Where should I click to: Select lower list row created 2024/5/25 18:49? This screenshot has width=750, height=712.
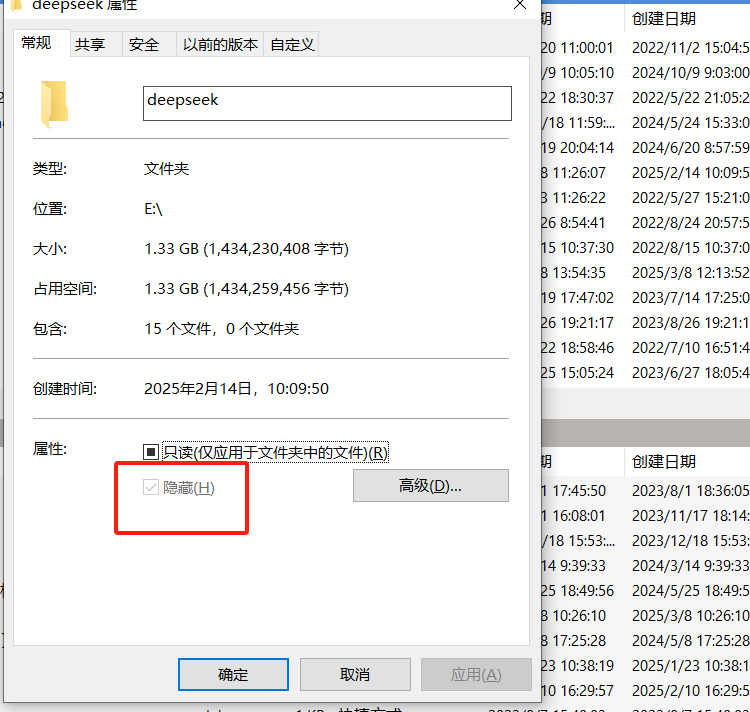click(645, 591)
